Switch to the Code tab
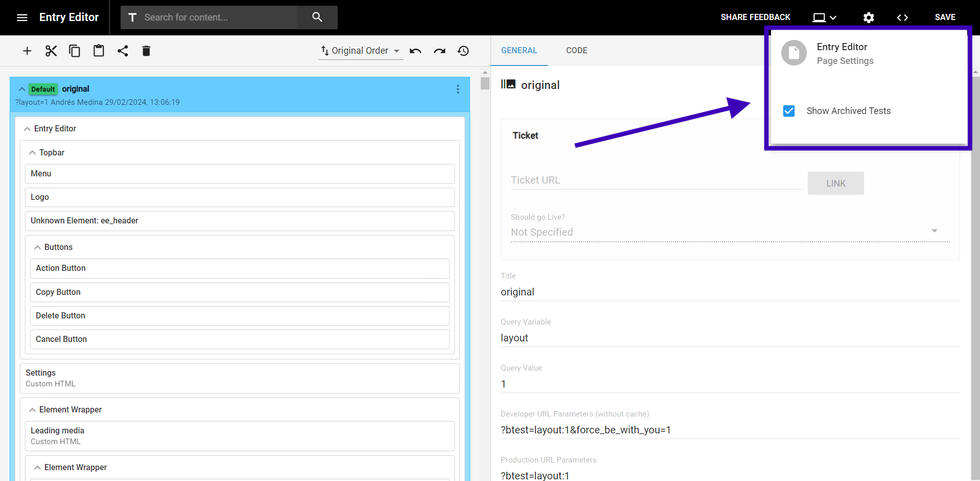 point(576,51)
